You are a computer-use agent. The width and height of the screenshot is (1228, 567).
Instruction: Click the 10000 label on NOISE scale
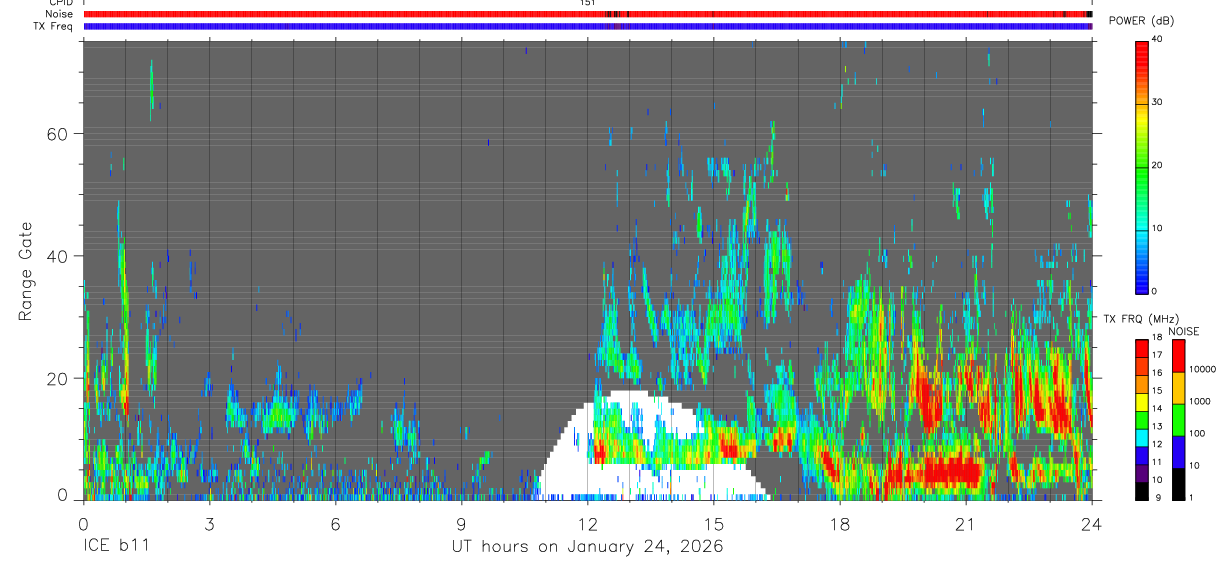point(1202,369)
